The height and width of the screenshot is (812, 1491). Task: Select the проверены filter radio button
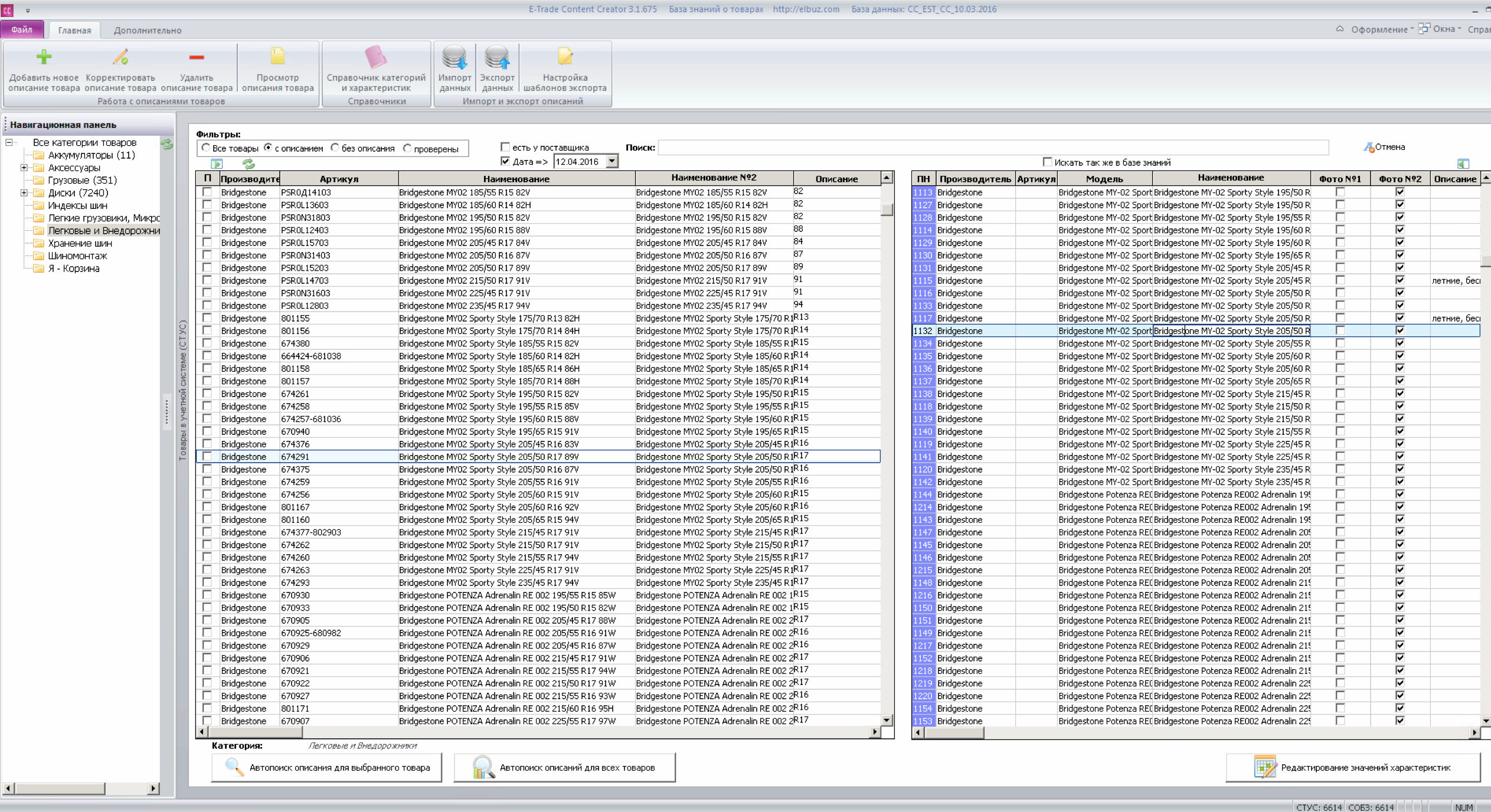407,148
